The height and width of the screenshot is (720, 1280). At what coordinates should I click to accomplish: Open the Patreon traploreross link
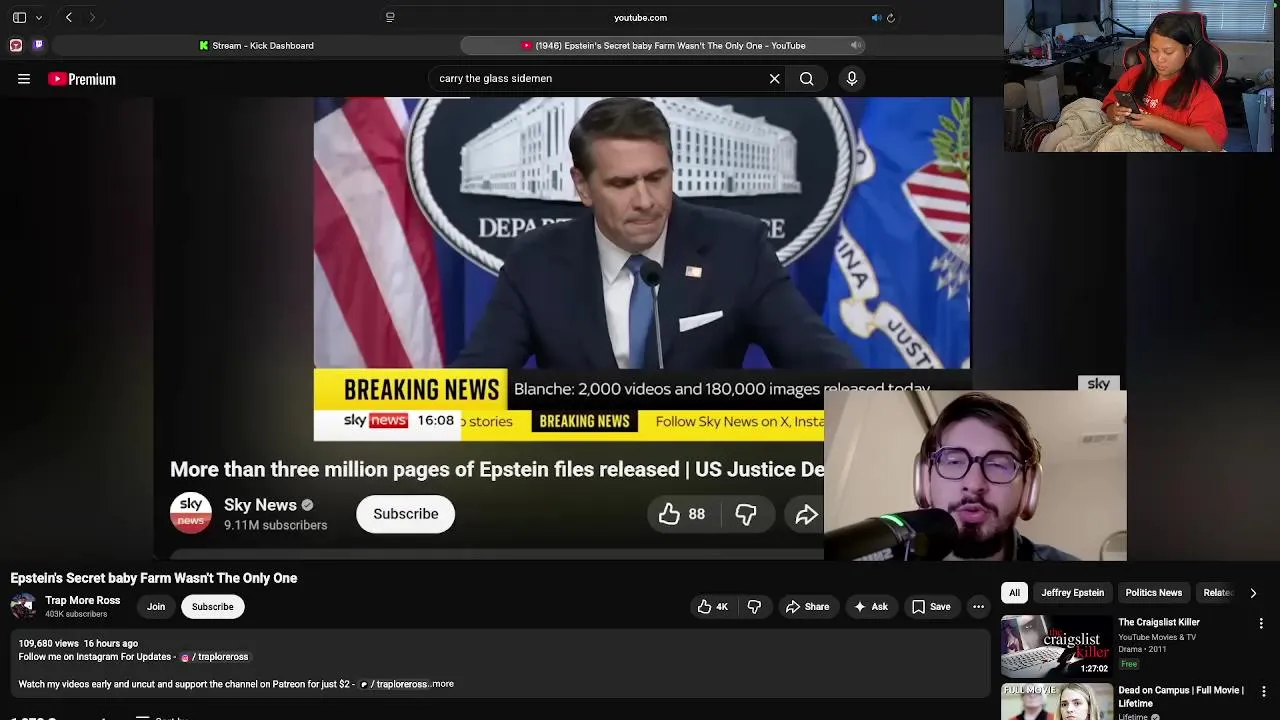[393, 684]
